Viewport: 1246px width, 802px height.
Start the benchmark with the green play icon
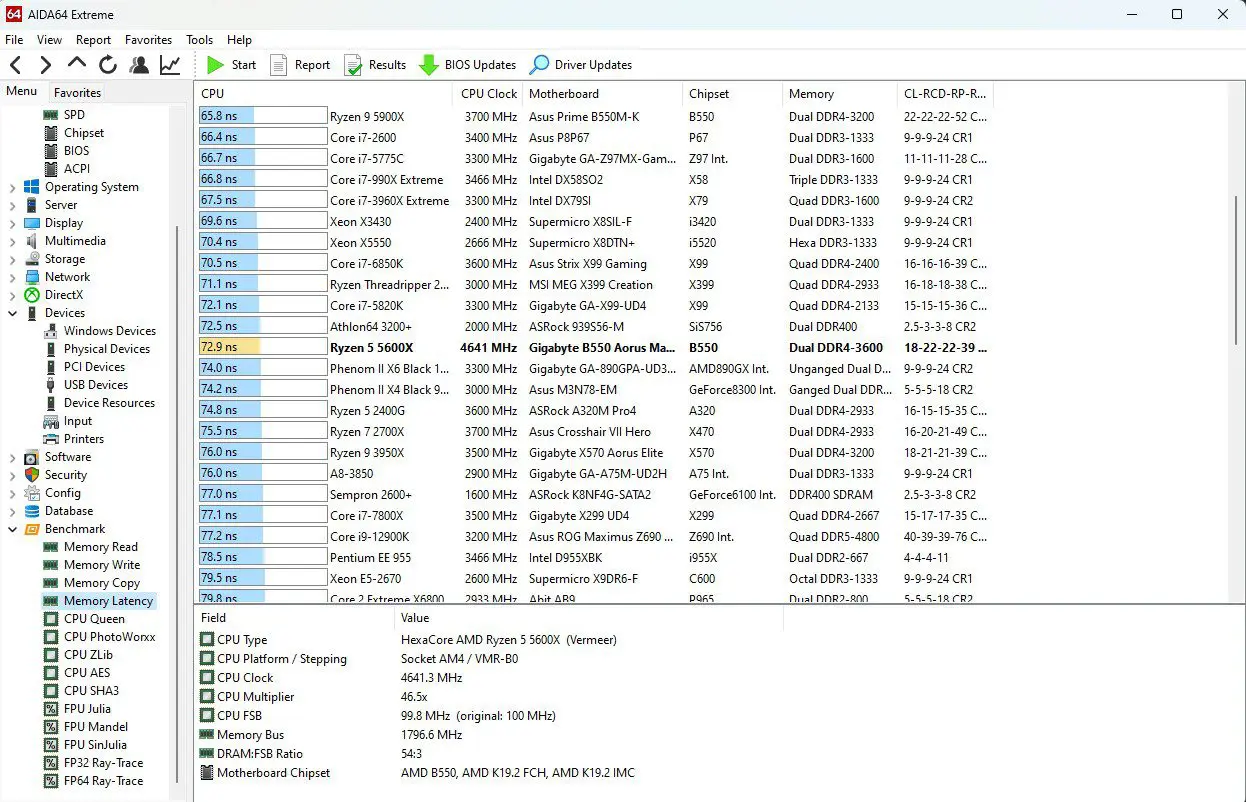click(x=215, y=65)
